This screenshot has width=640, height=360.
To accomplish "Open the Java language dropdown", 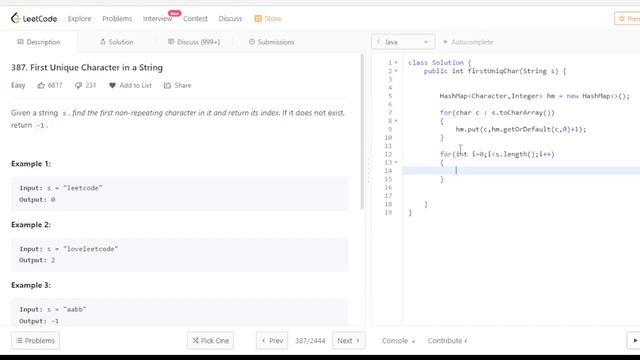I will (x=403, y=42).
